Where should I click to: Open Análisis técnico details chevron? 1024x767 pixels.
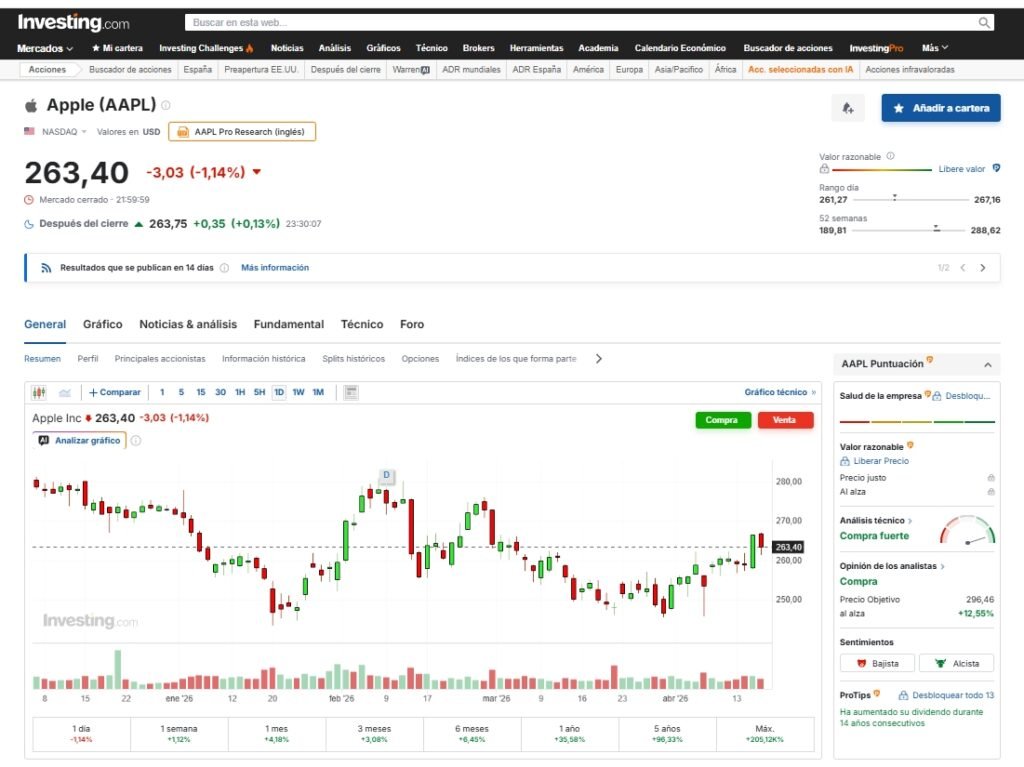tap(910, 521)
